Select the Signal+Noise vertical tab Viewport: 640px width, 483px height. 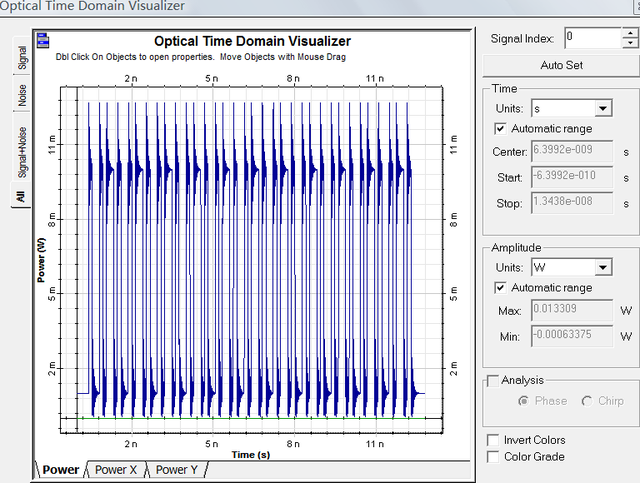click(22, 151)
